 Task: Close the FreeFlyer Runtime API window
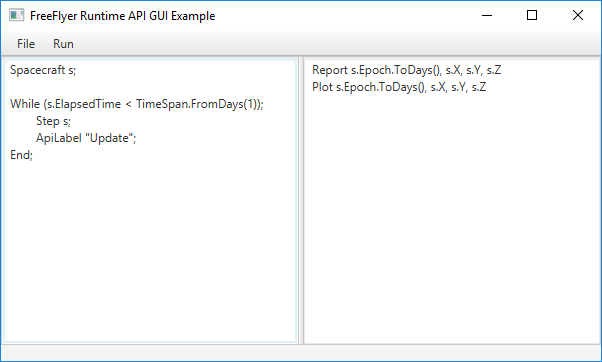pyautogui.click(x=577, y=15)
